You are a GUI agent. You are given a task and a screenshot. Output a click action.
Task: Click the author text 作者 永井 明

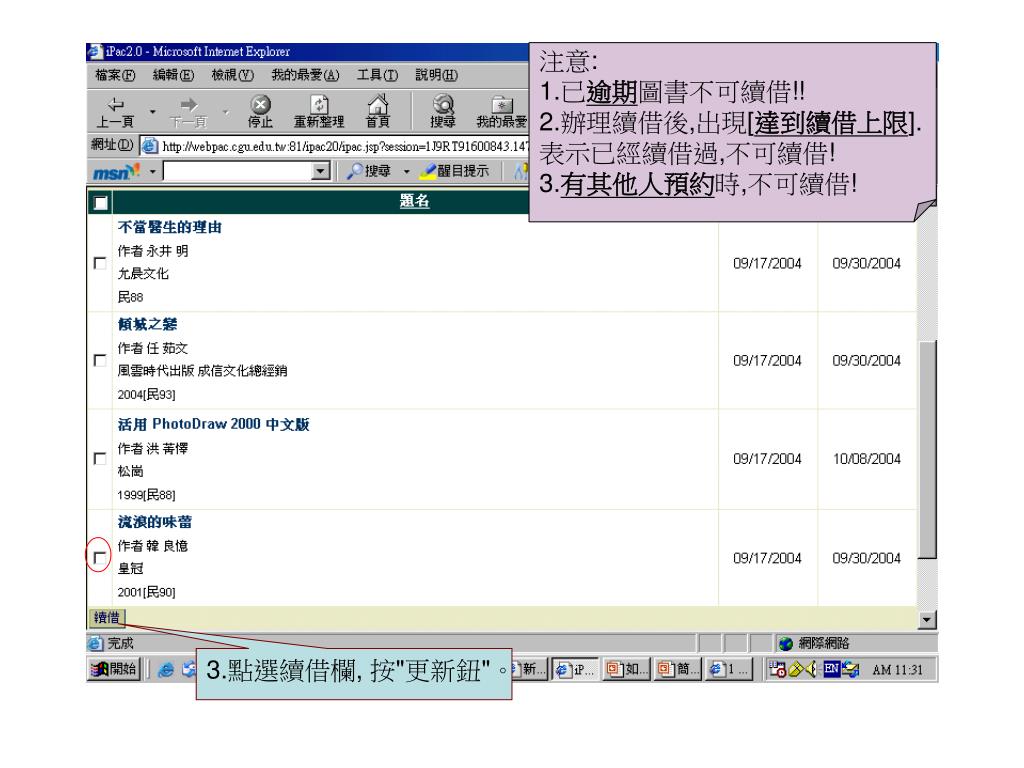click(153, 251)
